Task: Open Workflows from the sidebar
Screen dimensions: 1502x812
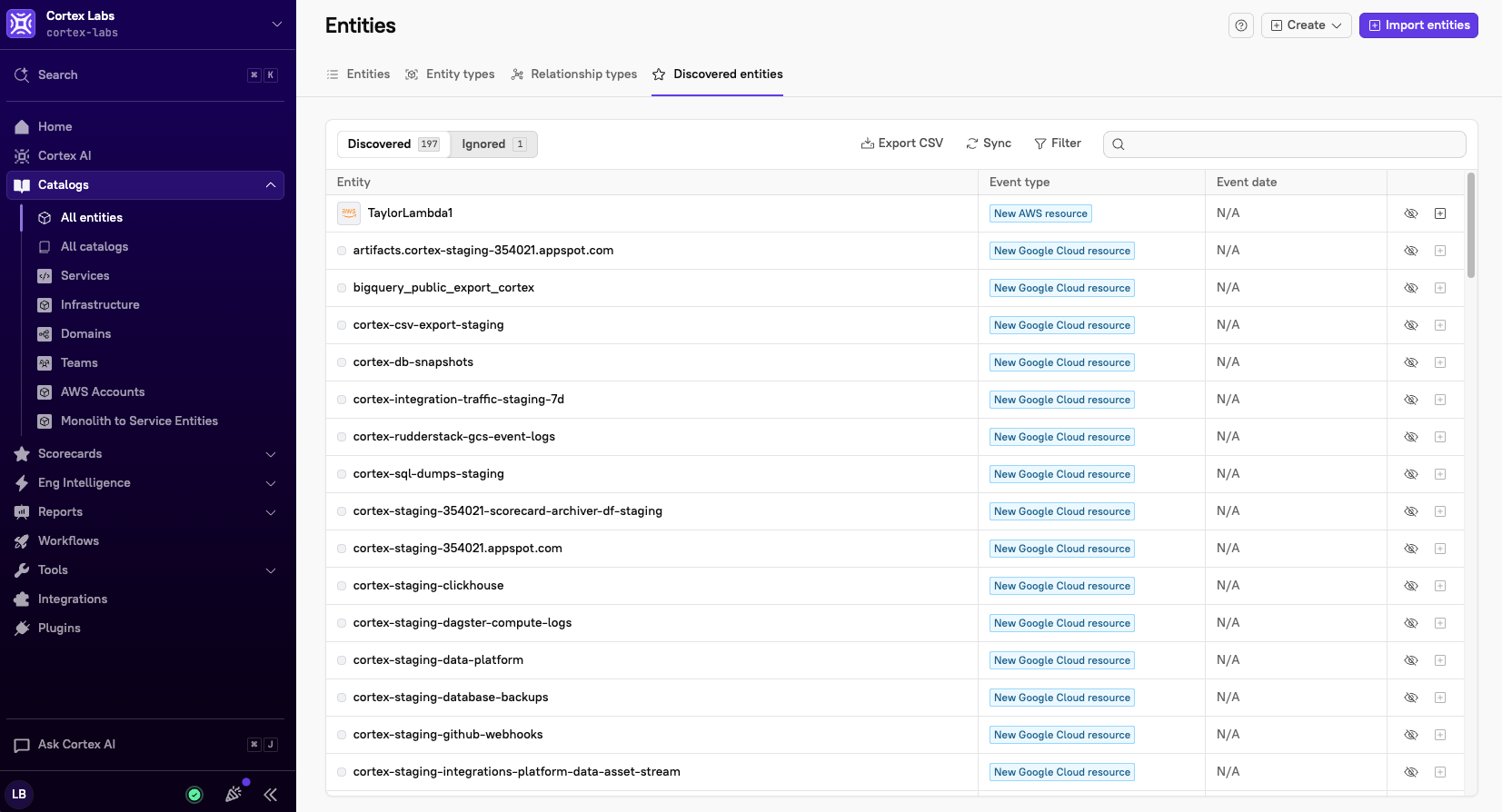Action: point(68,541)
